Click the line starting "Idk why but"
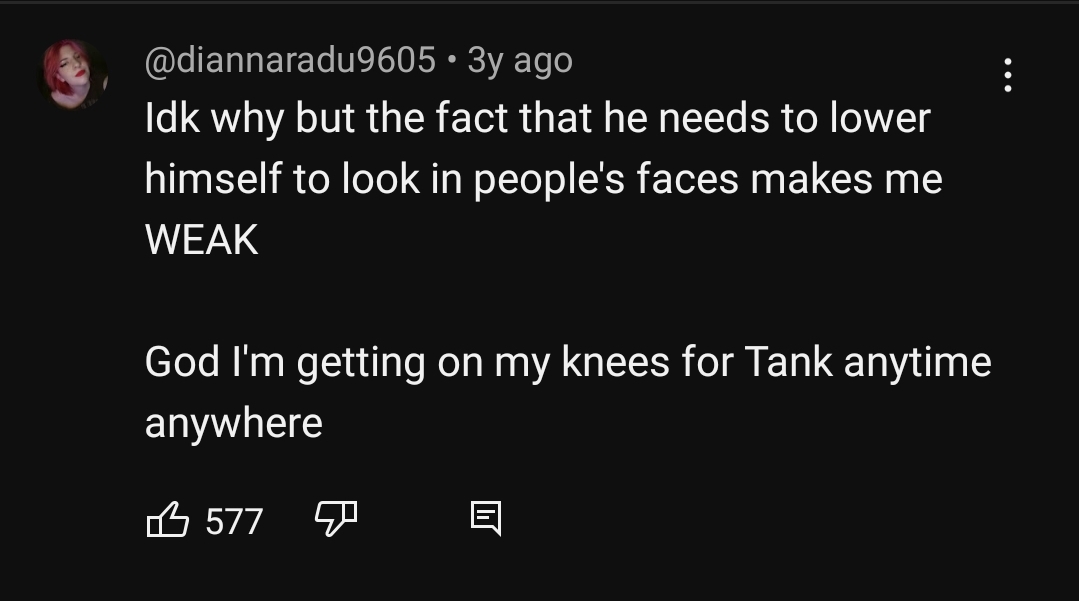 [x=537, y=119]
